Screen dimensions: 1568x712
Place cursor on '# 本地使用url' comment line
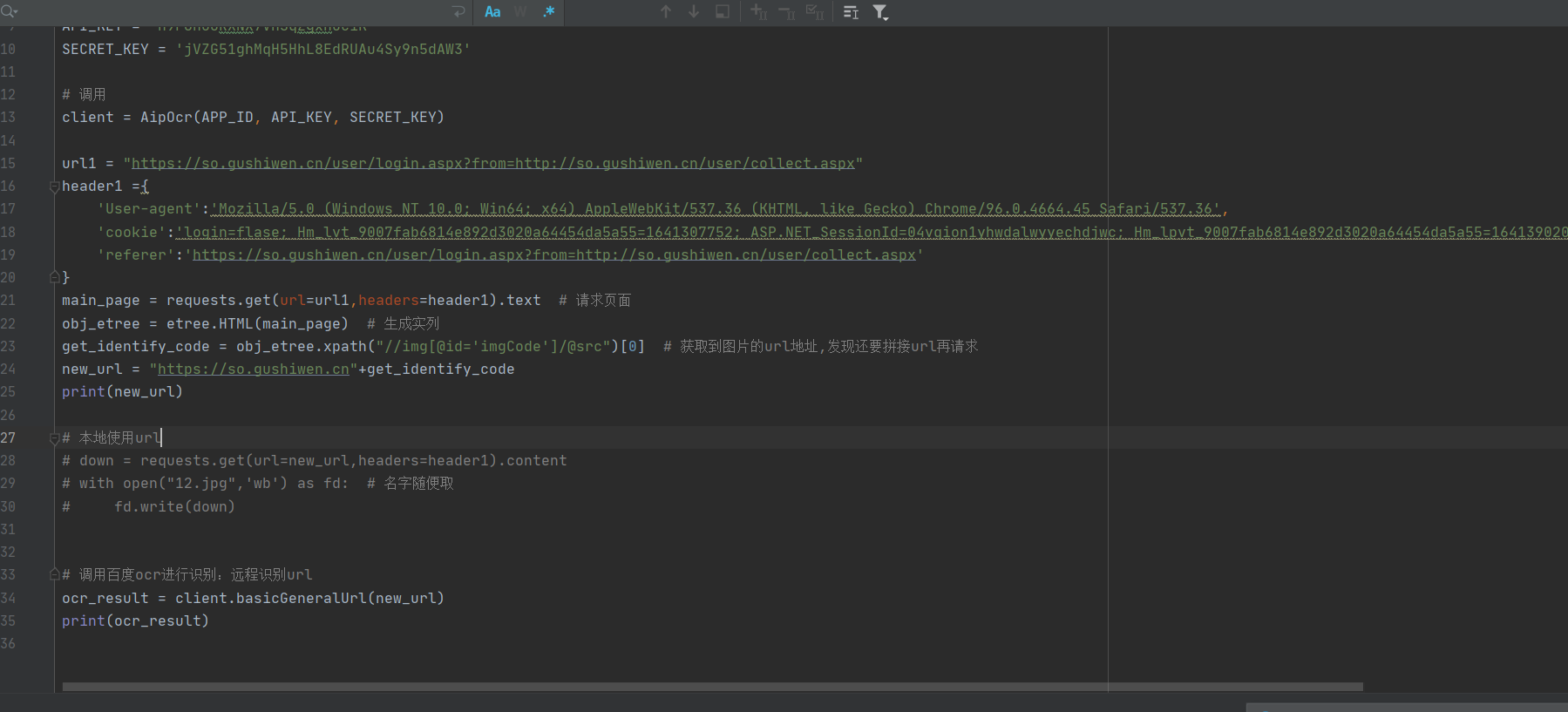pos(112,438)
